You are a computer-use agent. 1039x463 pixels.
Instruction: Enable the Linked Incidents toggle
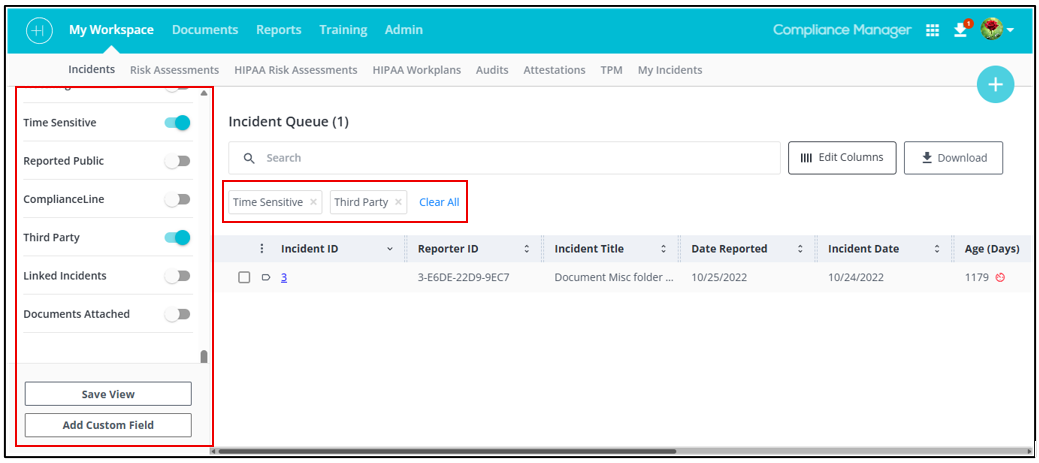[x=178, y=276]
